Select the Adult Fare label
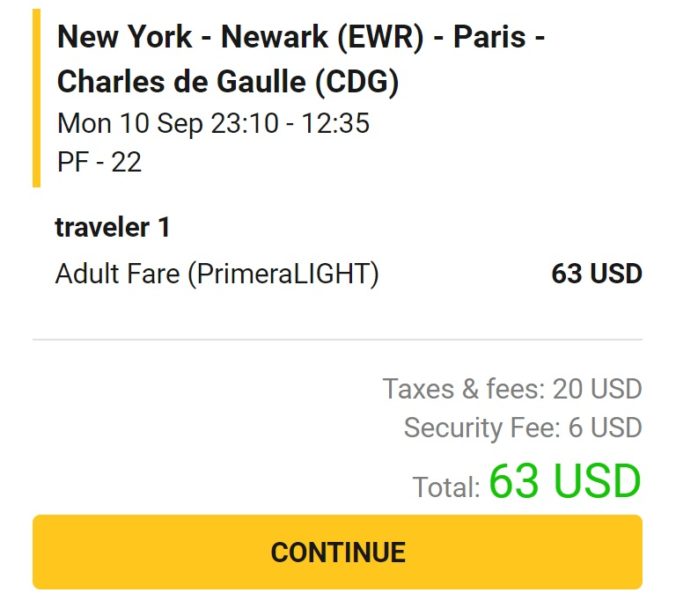 point(116,273)
